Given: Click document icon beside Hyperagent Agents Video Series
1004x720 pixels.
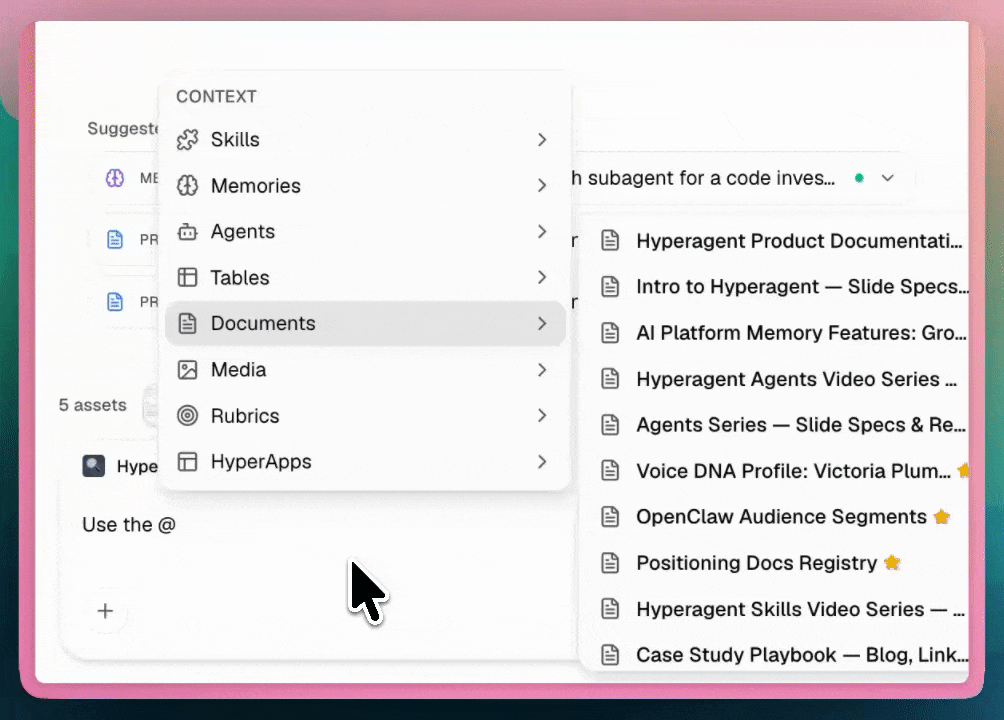Looking at the screenshot, I should click(610, 379).
